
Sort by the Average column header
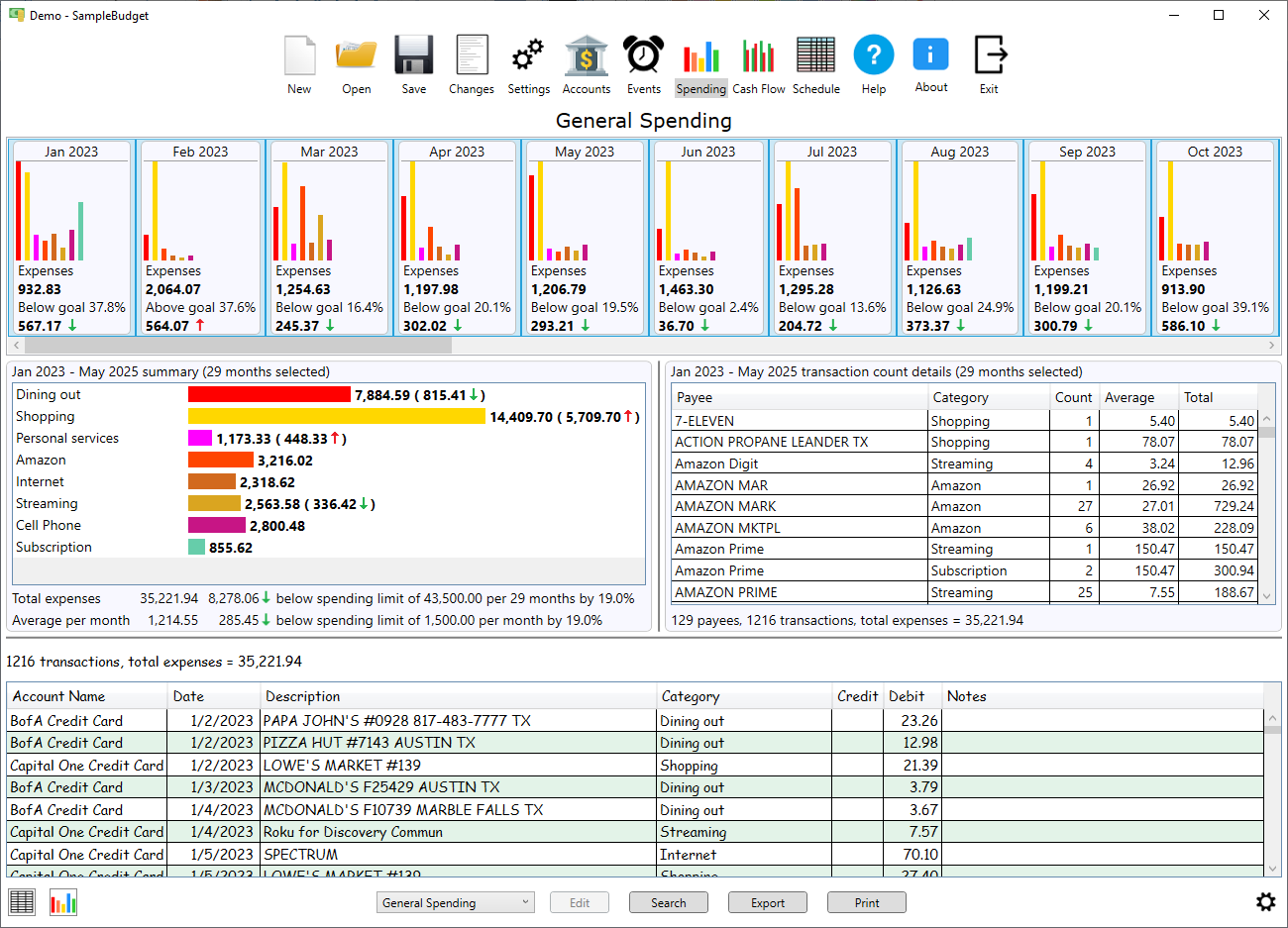click(1138, 397)
